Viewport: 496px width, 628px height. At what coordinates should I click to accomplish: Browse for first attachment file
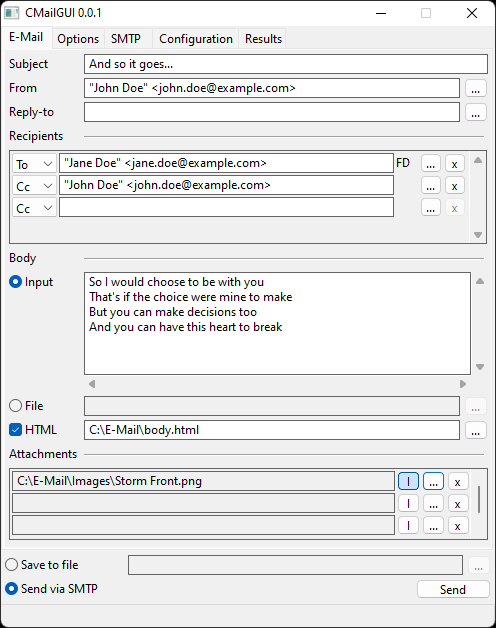pyautogui.click(x=433, y=481)
